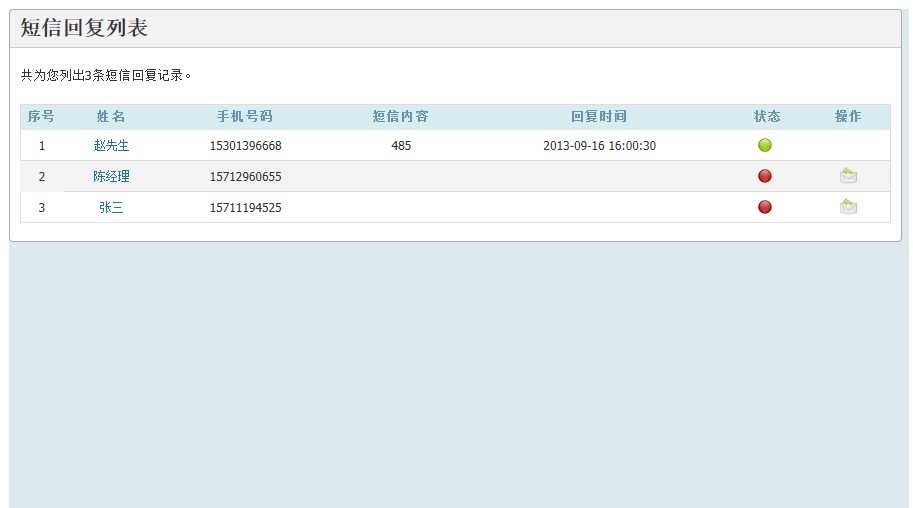Select phone number 15712960655

[245, 177]
